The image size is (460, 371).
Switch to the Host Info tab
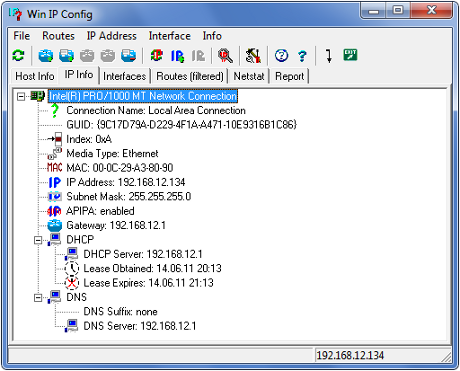click(35, 76)
